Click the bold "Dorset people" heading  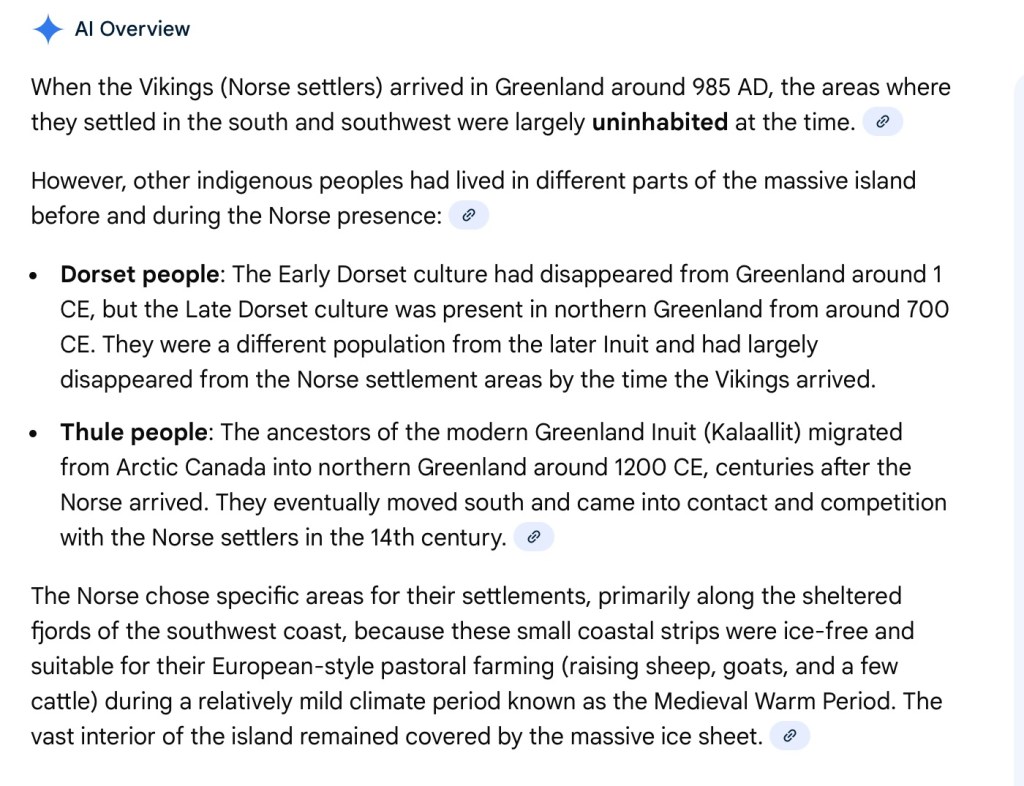coord(139,274)
